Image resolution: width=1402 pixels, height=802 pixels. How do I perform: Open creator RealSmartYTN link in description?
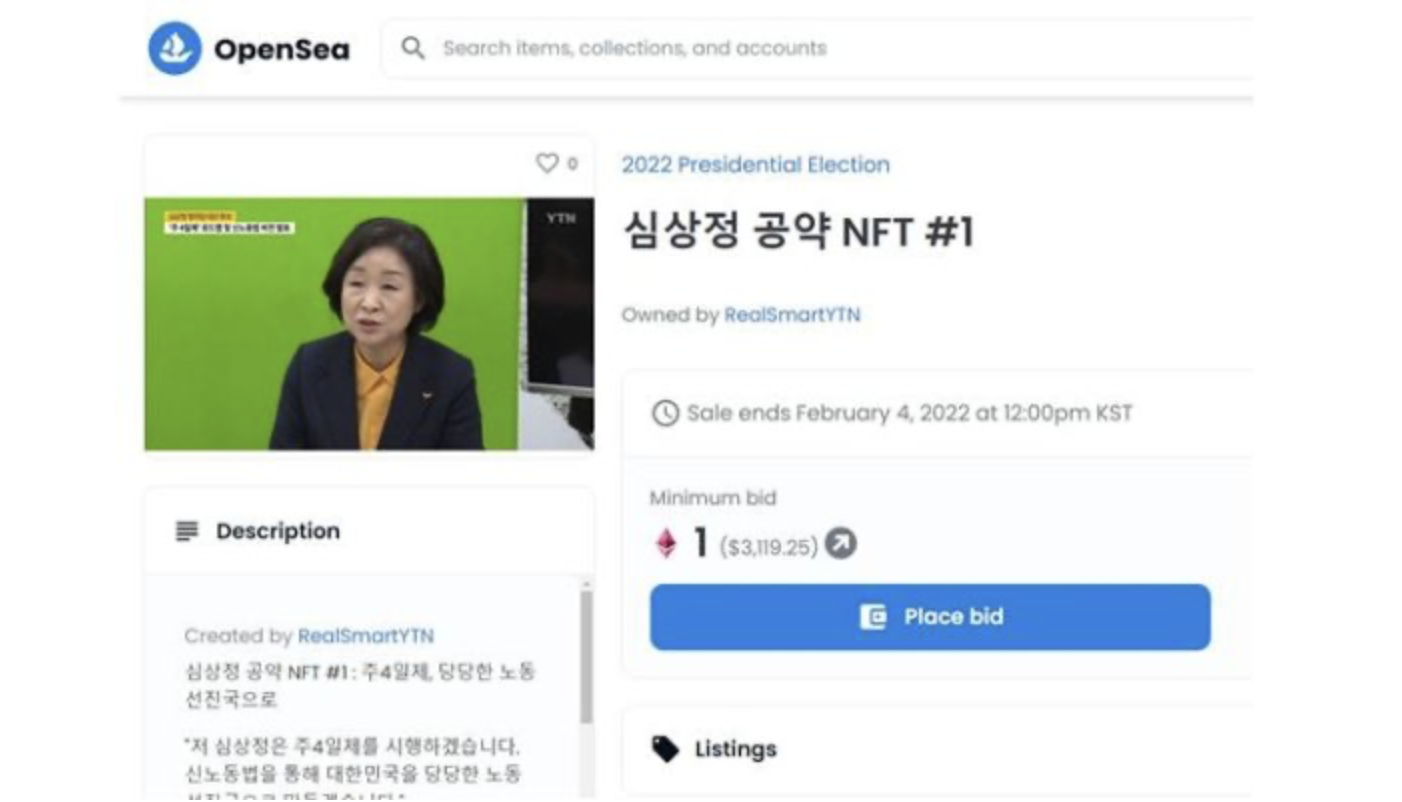(x=366, y=636)
